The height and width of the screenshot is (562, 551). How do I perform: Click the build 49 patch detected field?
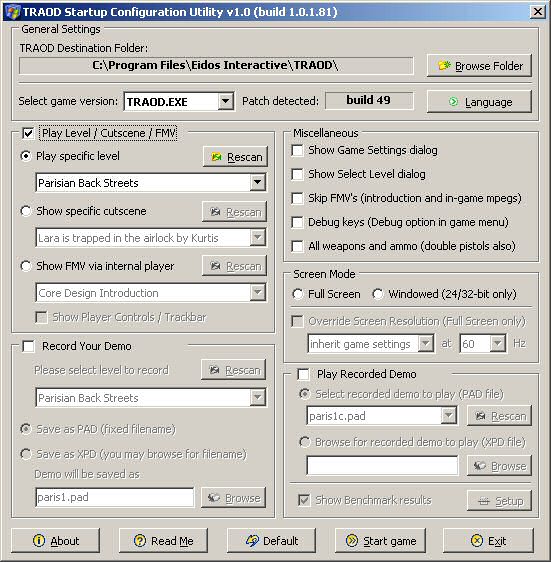pyautogui.click(x=369, y=101)
